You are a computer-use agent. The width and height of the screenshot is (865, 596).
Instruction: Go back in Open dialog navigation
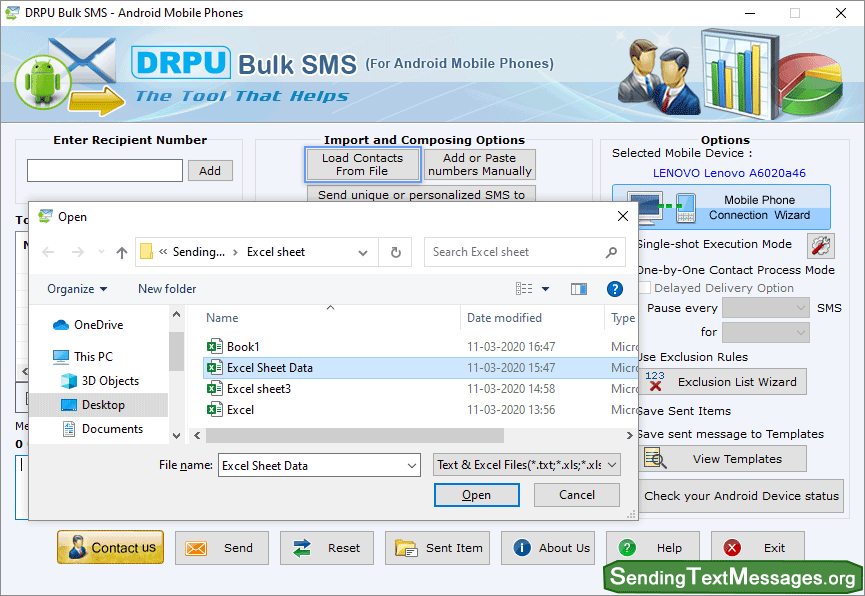pos(49,252)
